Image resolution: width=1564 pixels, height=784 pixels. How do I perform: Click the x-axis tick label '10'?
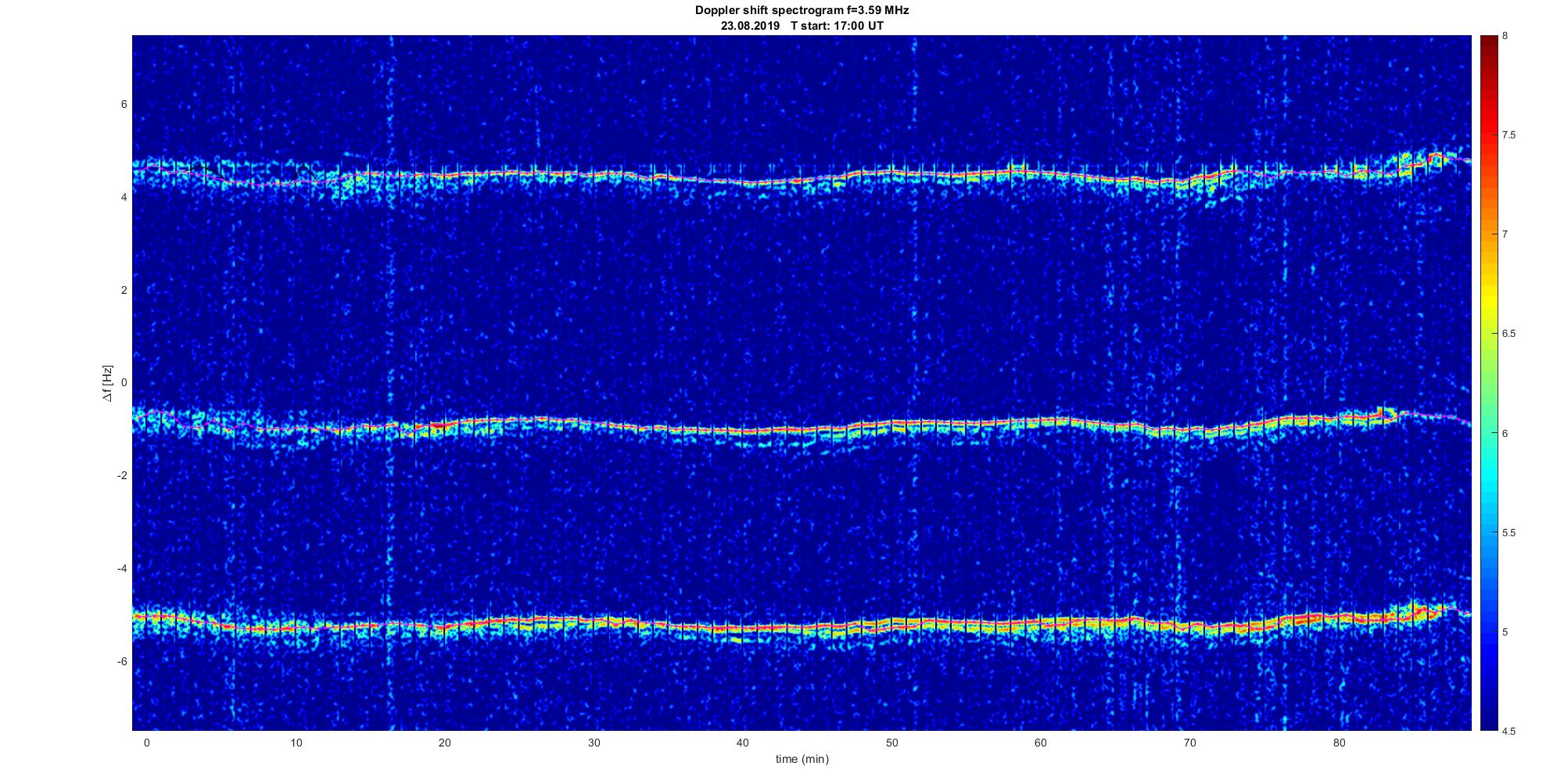(296, 743)
